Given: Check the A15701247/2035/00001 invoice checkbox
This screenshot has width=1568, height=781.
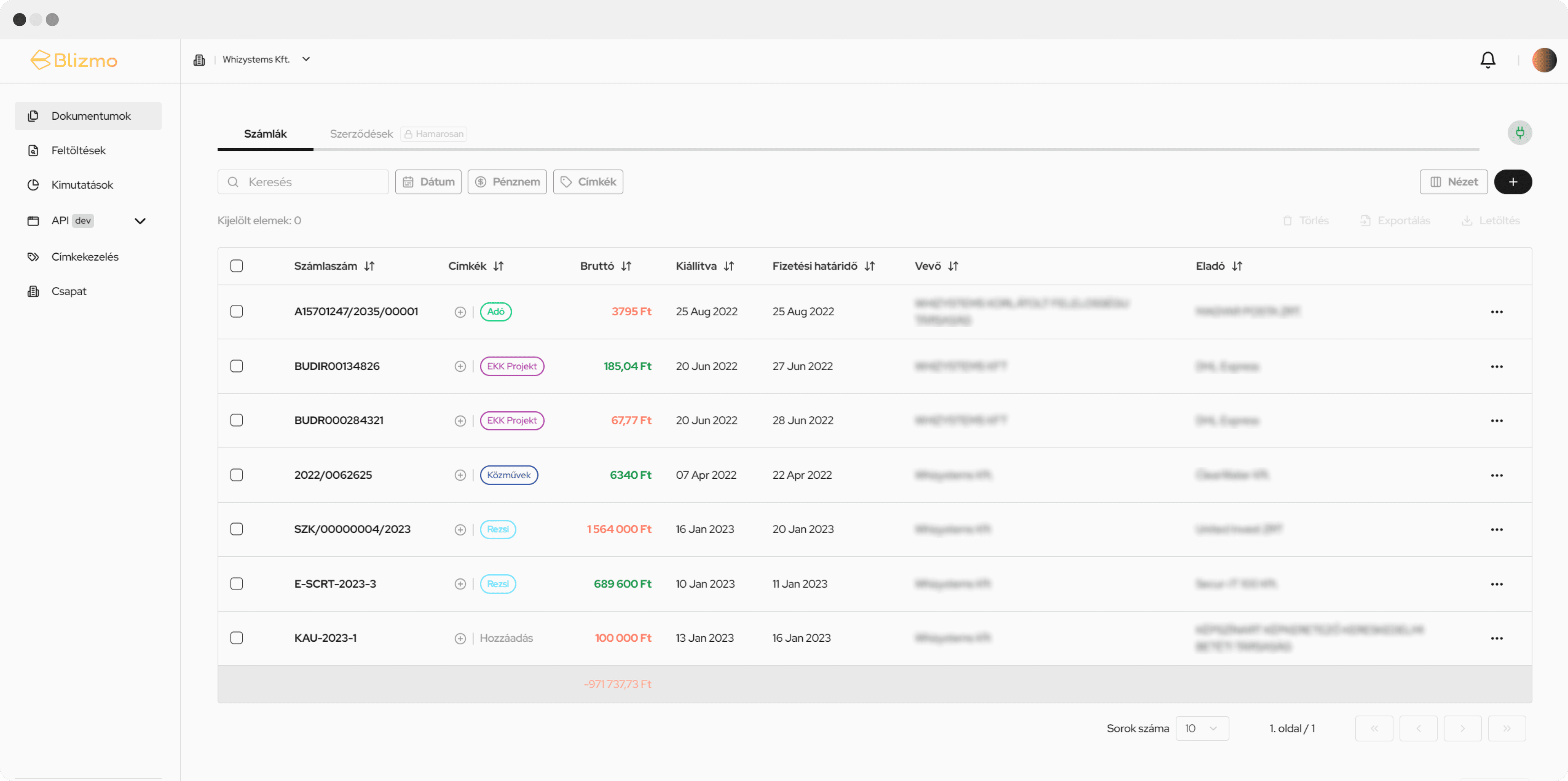Looking at the screenshot, I should [237, 312].
